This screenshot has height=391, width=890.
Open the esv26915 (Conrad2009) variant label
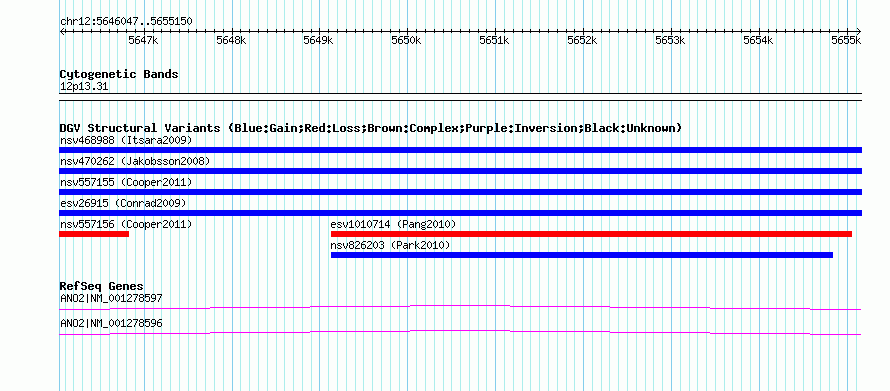(123, 203)
